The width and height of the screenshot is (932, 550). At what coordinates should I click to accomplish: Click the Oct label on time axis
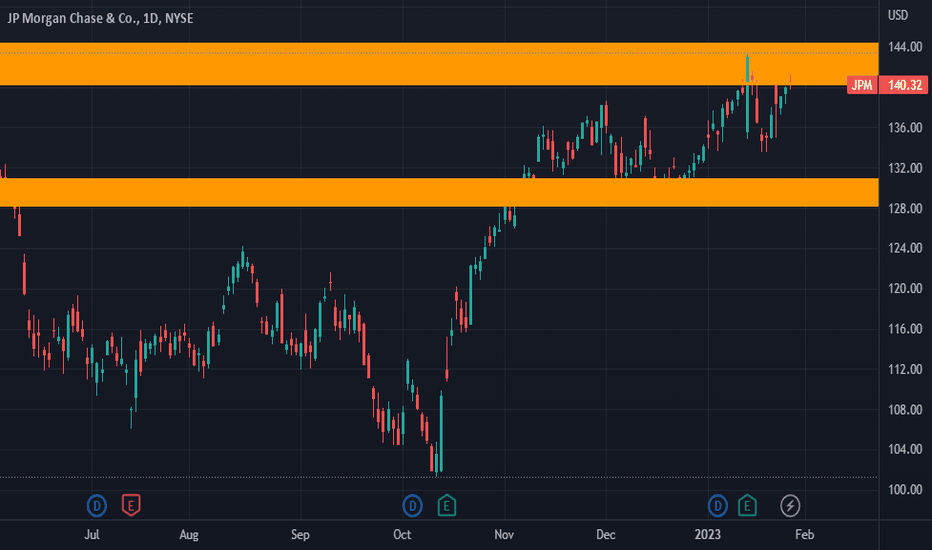coord(402,535)
